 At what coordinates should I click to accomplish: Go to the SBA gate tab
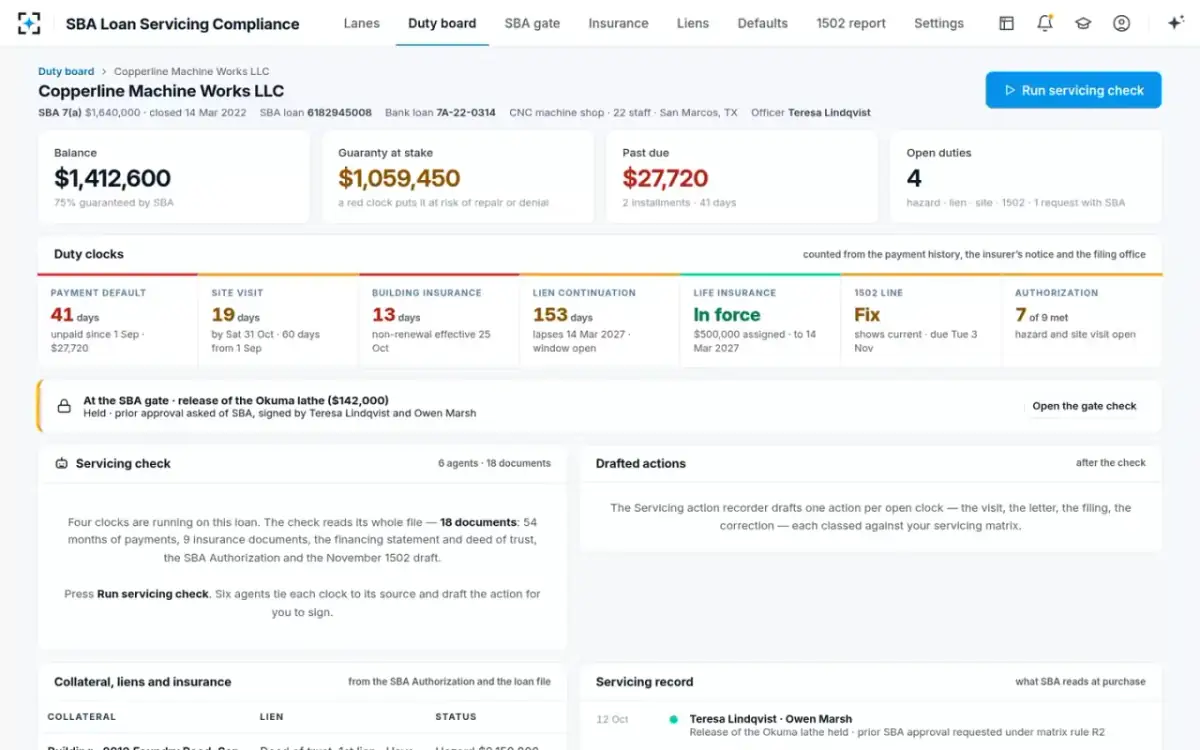(532, 23)
